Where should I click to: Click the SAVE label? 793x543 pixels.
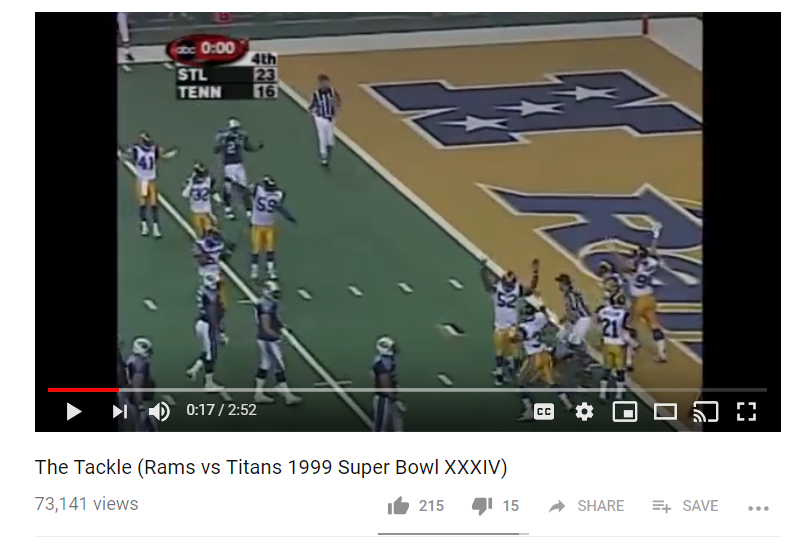click(700, 506)
